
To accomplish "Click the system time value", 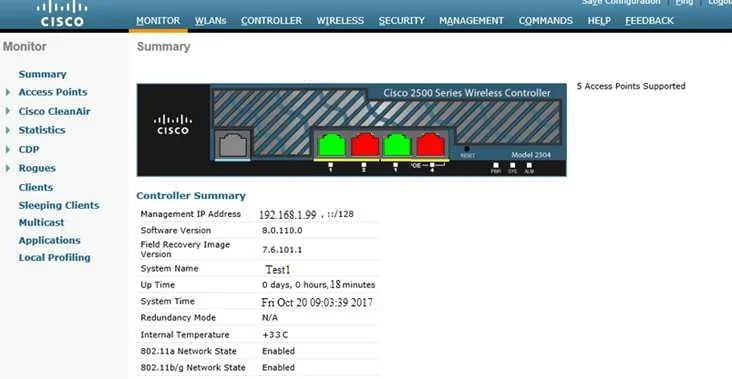I will click(317, 302).
